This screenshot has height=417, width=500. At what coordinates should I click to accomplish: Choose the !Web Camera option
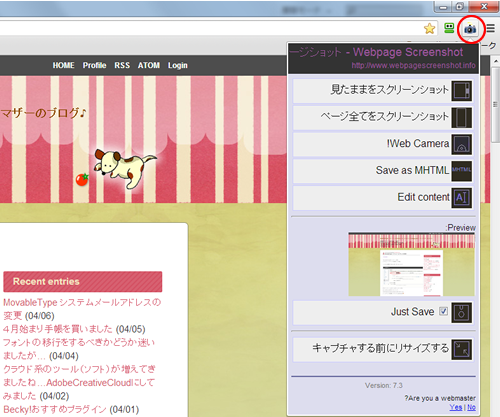(383, 144)
